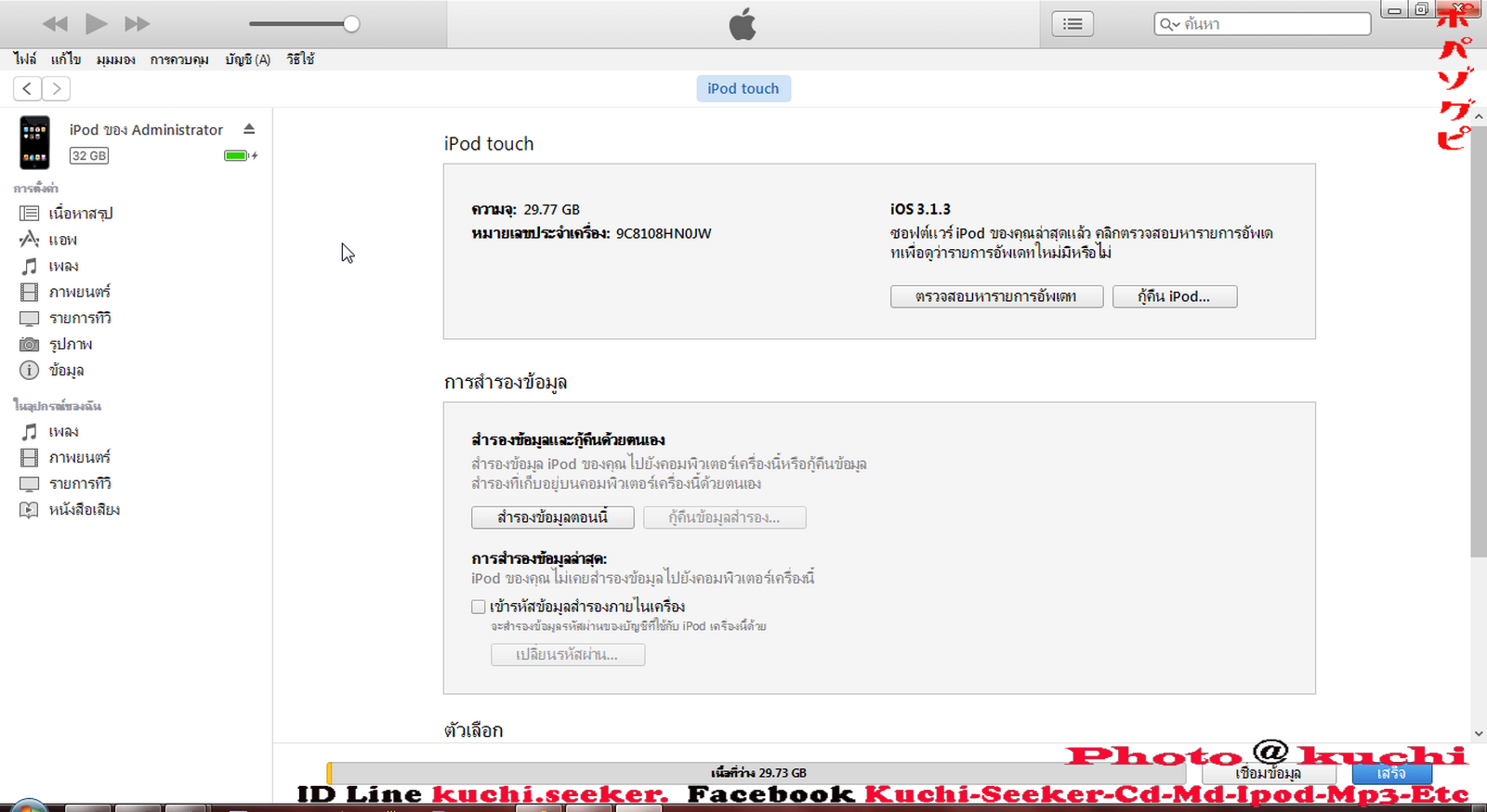Click the เชื่อมข้อมูล sync button

(x=1269, y=773)
